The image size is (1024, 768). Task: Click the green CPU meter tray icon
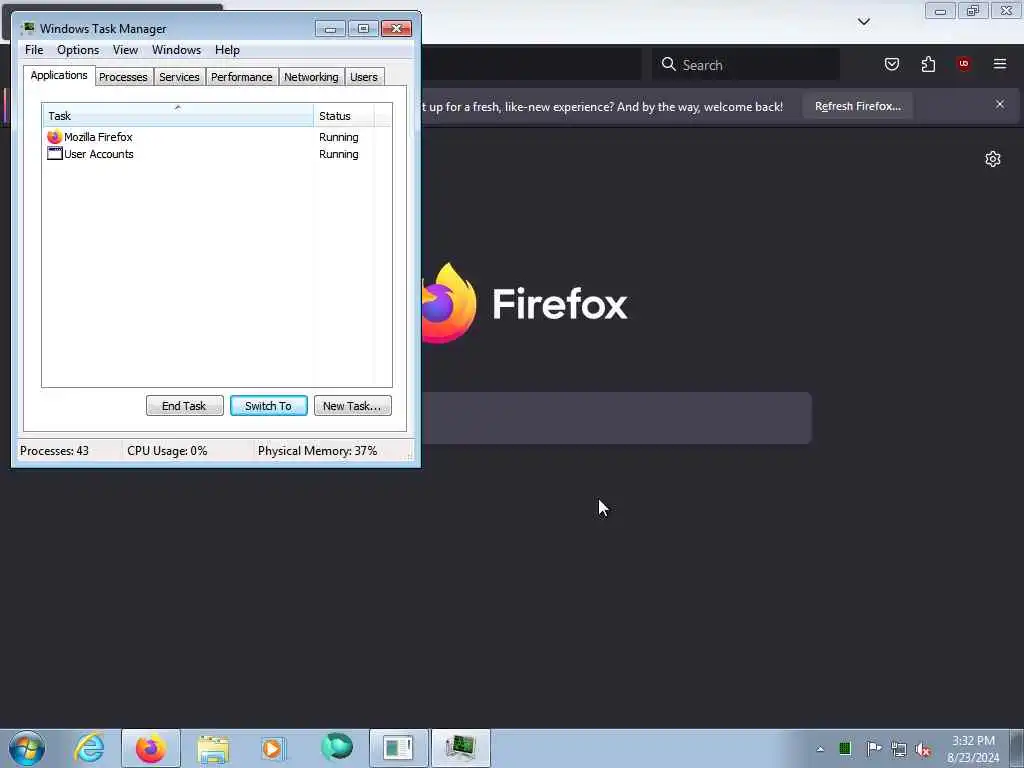(845, 748)
